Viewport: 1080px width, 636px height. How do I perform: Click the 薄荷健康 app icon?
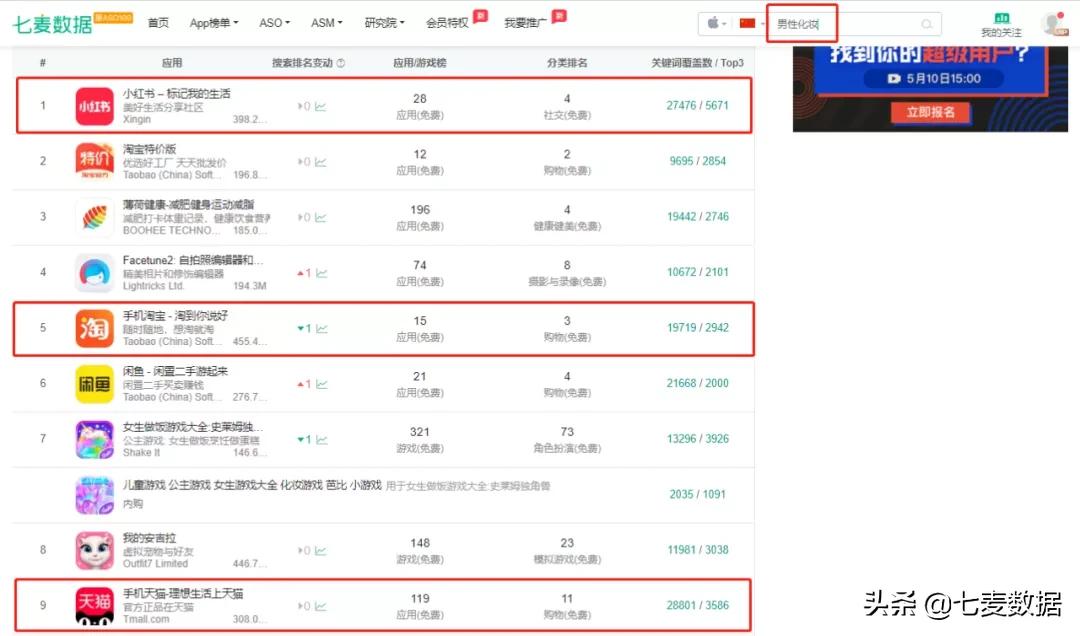pyautogui.click(x=93, y=216)
